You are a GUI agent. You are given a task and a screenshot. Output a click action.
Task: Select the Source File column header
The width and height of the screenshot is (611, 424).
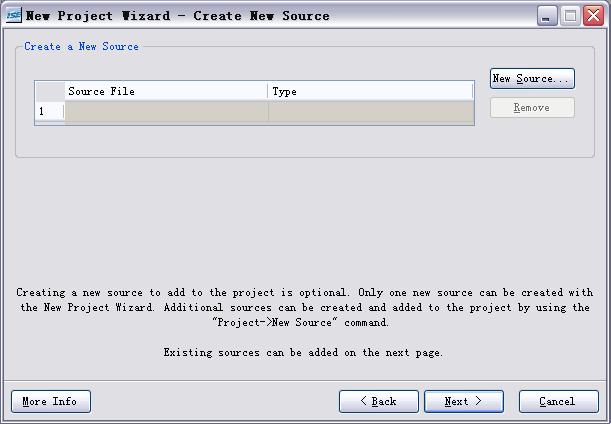point(166,92)
